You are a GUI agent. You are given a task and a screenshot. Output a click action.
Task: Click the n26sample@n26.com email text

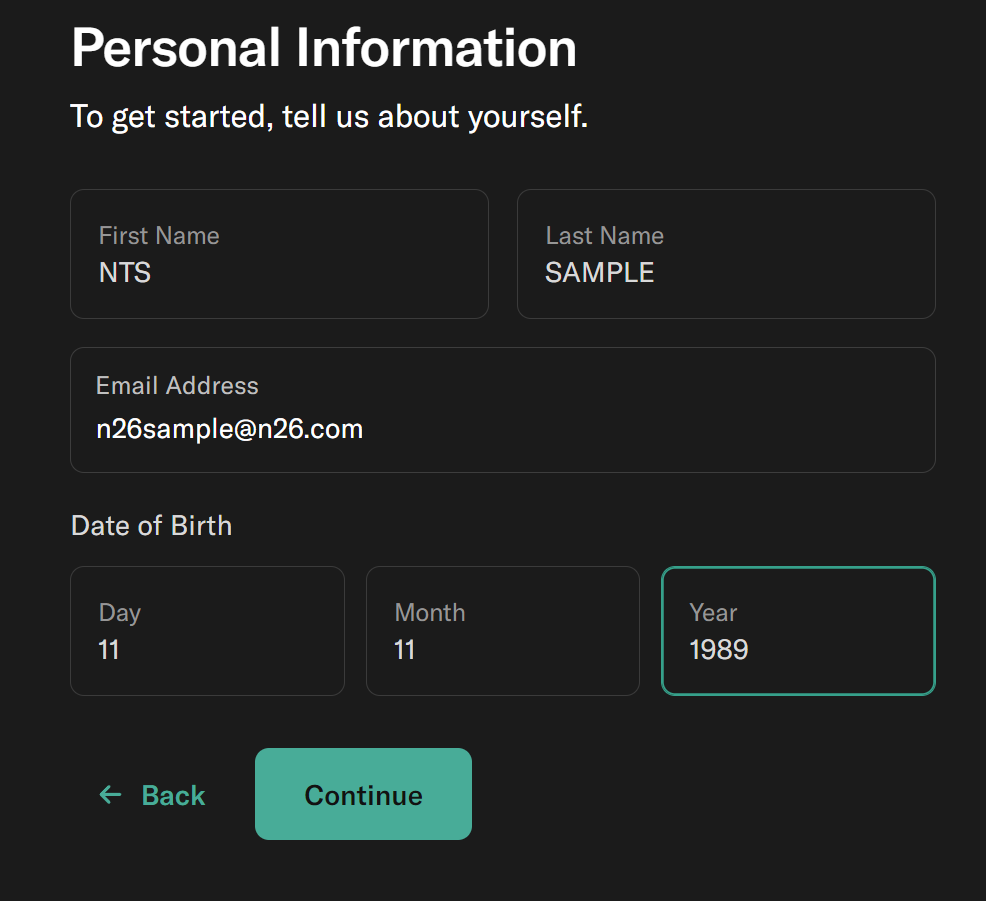click(x=229, y=430)
